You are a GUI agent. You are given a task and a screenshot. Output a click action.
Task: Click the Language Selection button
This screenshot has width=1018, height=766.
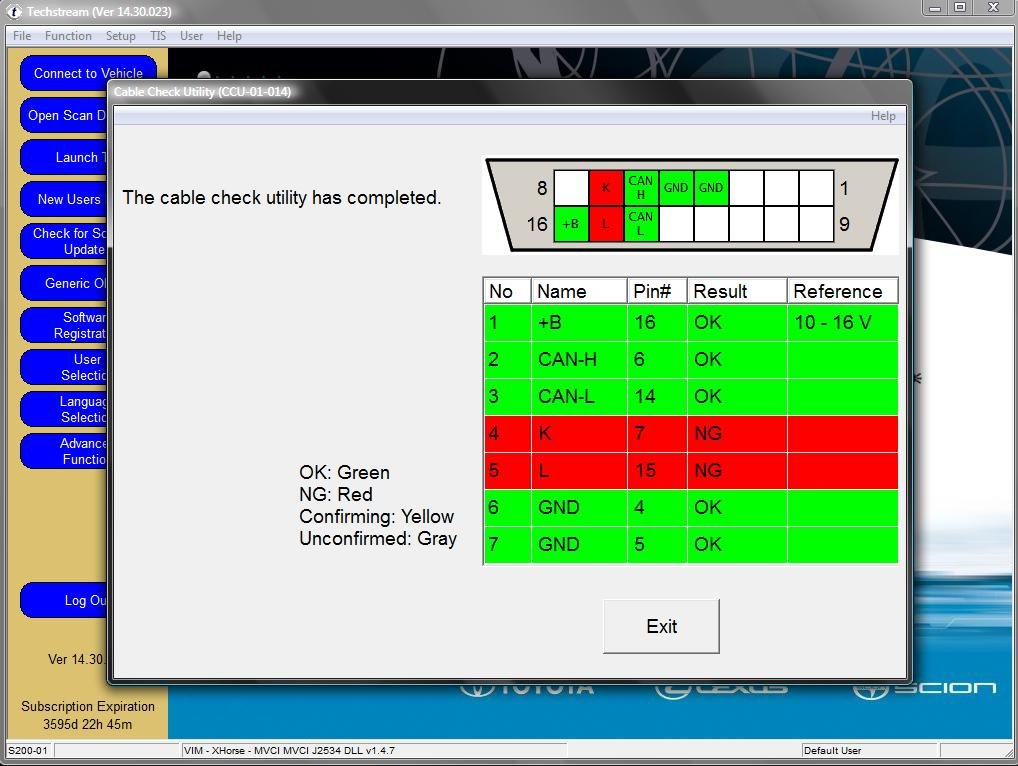(64, 409)
